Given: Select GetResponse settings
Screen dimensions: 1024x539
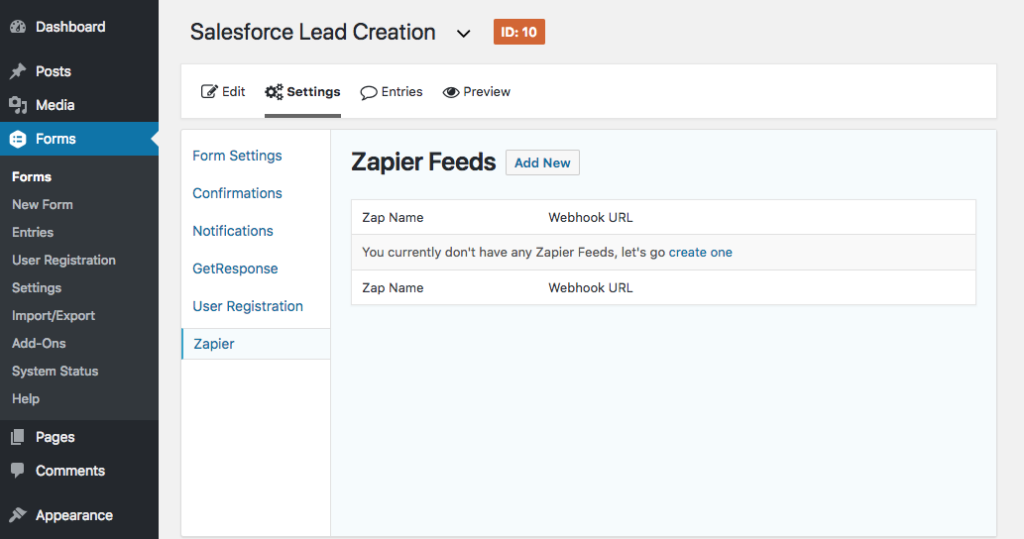Looking at the screenshot, I should point(235,269).
